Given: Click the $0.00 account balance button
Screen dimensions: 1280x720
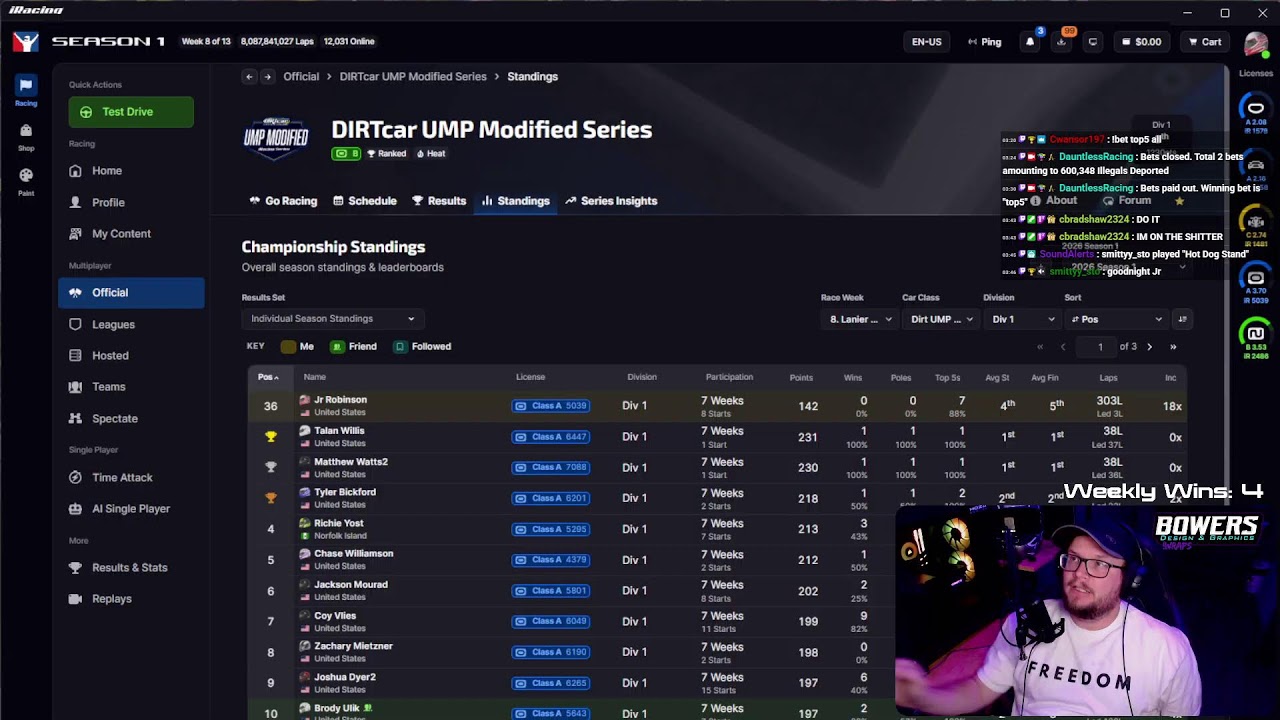Looking at the screenshot, I should click(1141, 42).
